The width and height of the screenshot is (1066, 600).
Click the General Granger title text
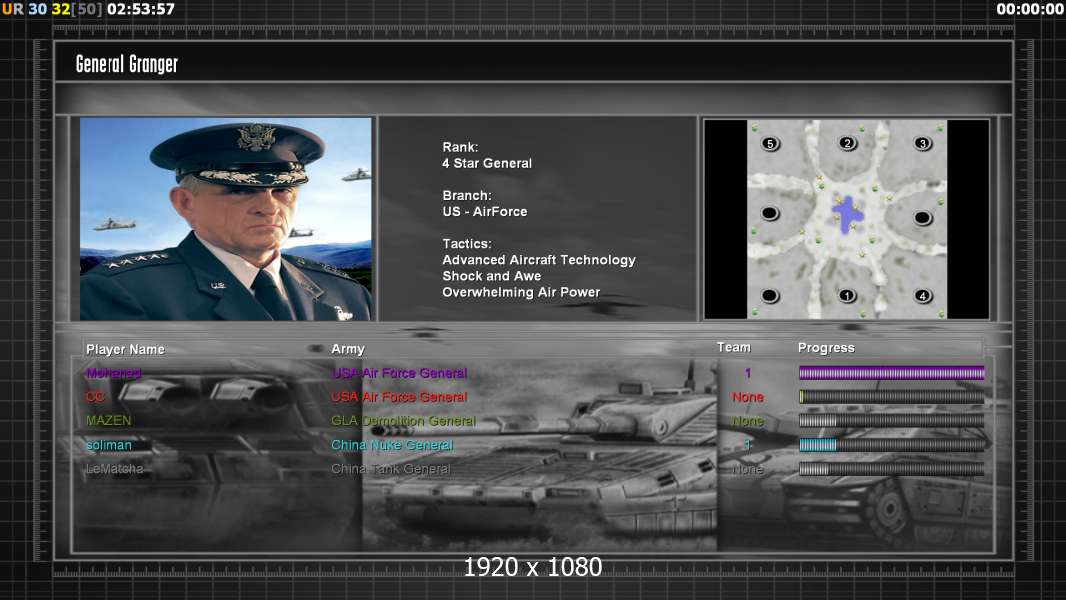pyautogui.click(x=126, y=64)
